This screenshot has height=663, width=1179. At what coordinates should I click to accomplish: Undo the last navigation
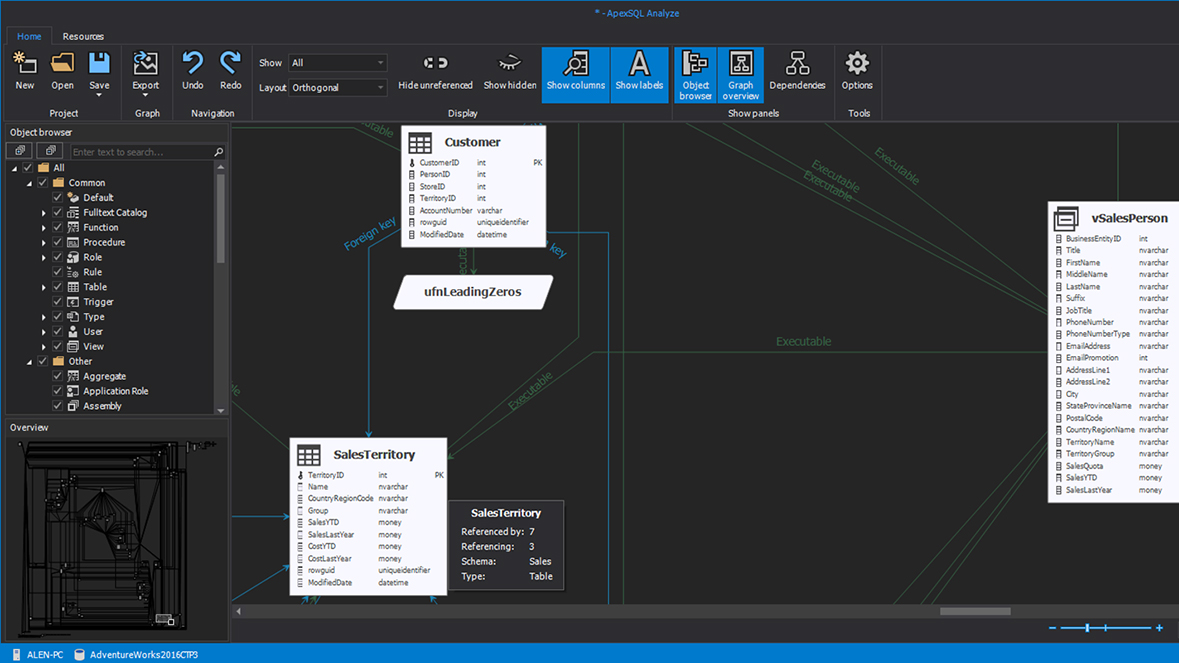192,71
